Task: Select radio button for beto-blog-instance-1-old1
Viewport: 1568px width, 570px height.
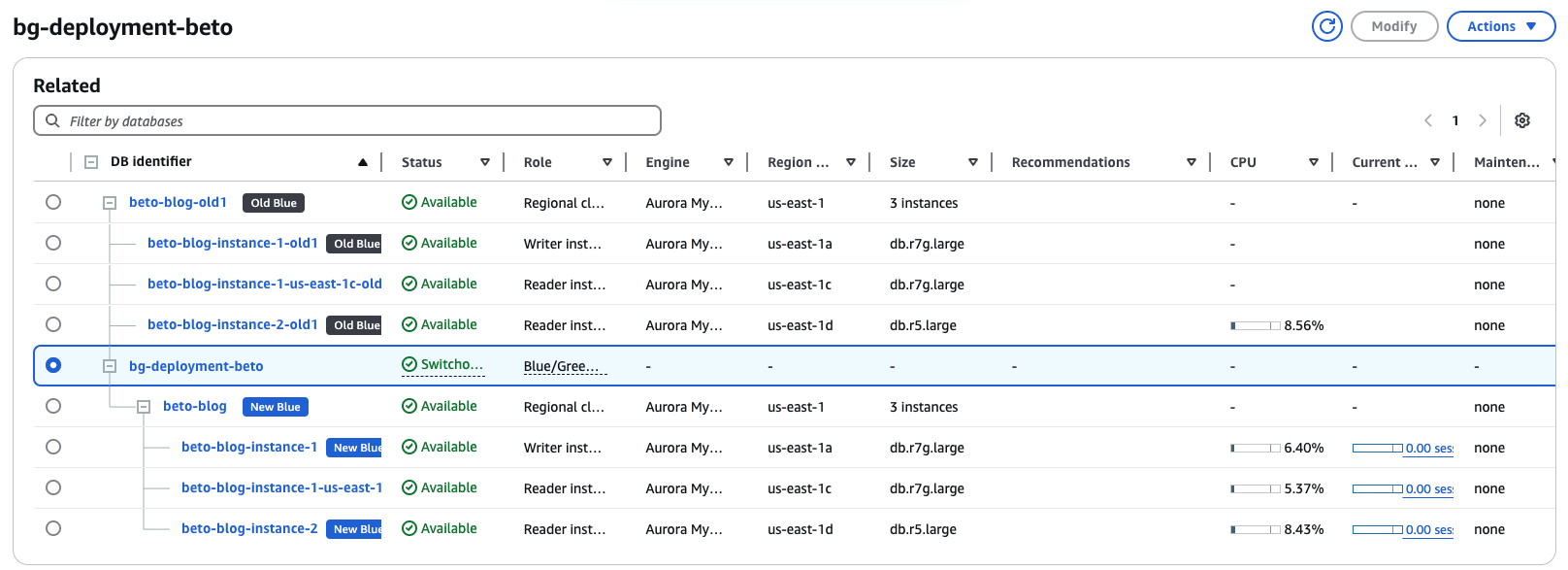Action: click(x=53, y=243)
